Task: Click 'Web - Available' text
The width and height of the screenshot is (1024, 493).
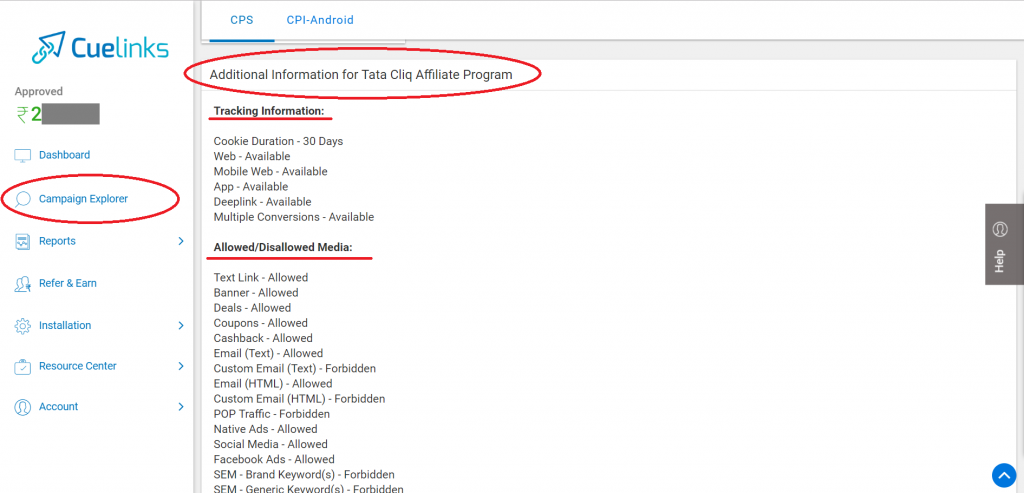Action: point(252,157)
